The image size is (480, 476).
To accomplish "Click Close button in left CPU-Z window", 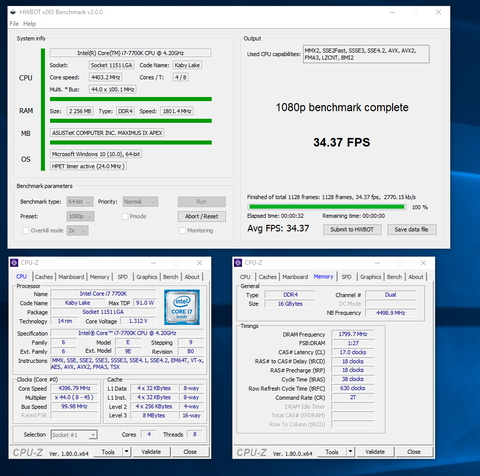I will pyautogui.click(x=190, y=452).
